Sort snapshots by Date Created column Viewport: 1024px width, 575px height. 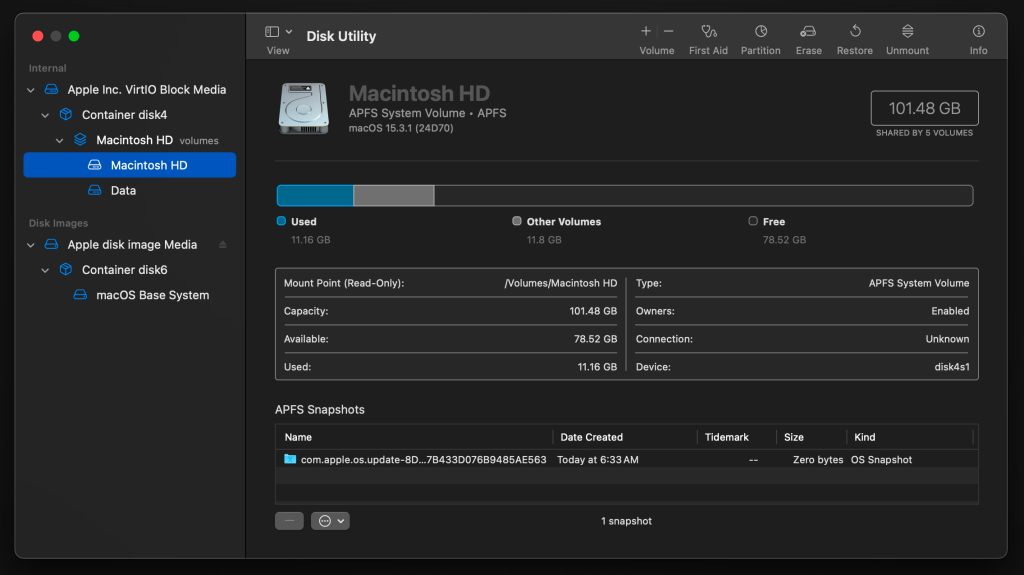coord(592,437)
